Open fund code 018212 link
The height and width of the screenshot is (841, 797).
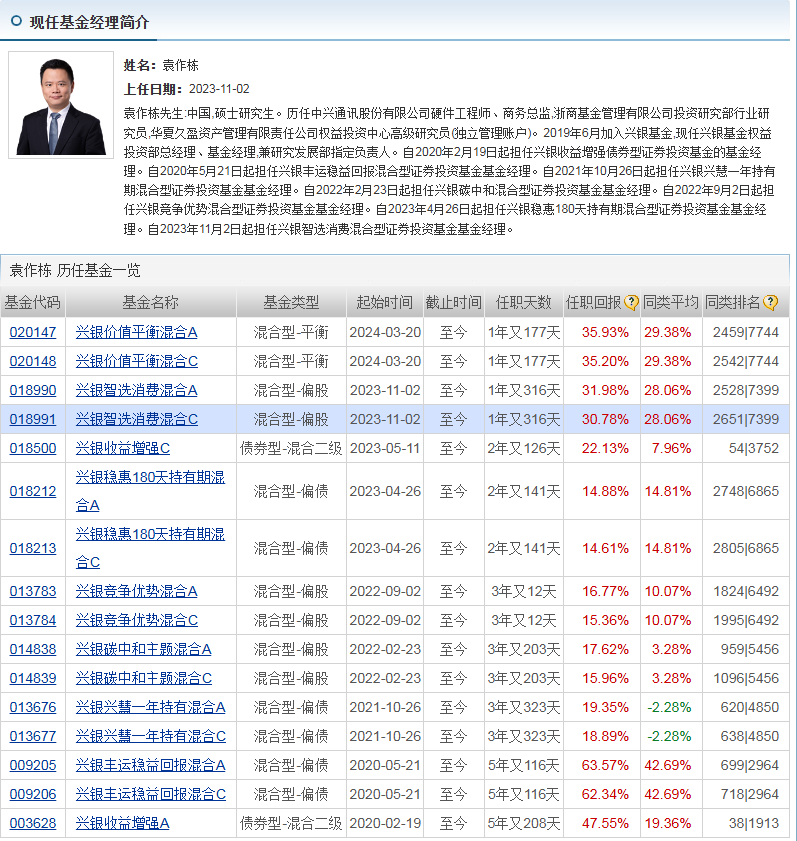click(x=33, y=491)
